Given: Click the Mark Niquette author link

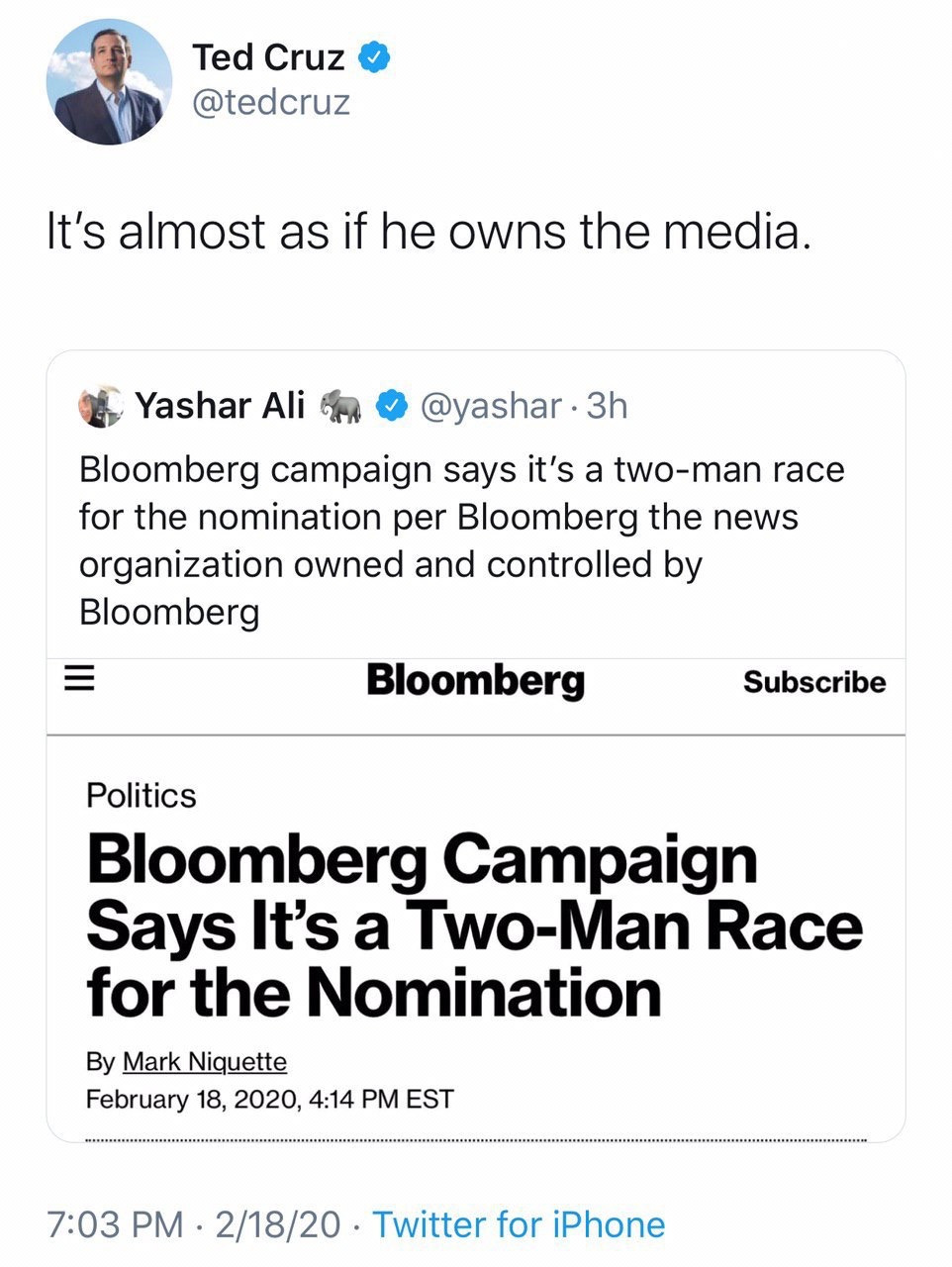Looking at the screenshot, I should [x=204, y=1062].
